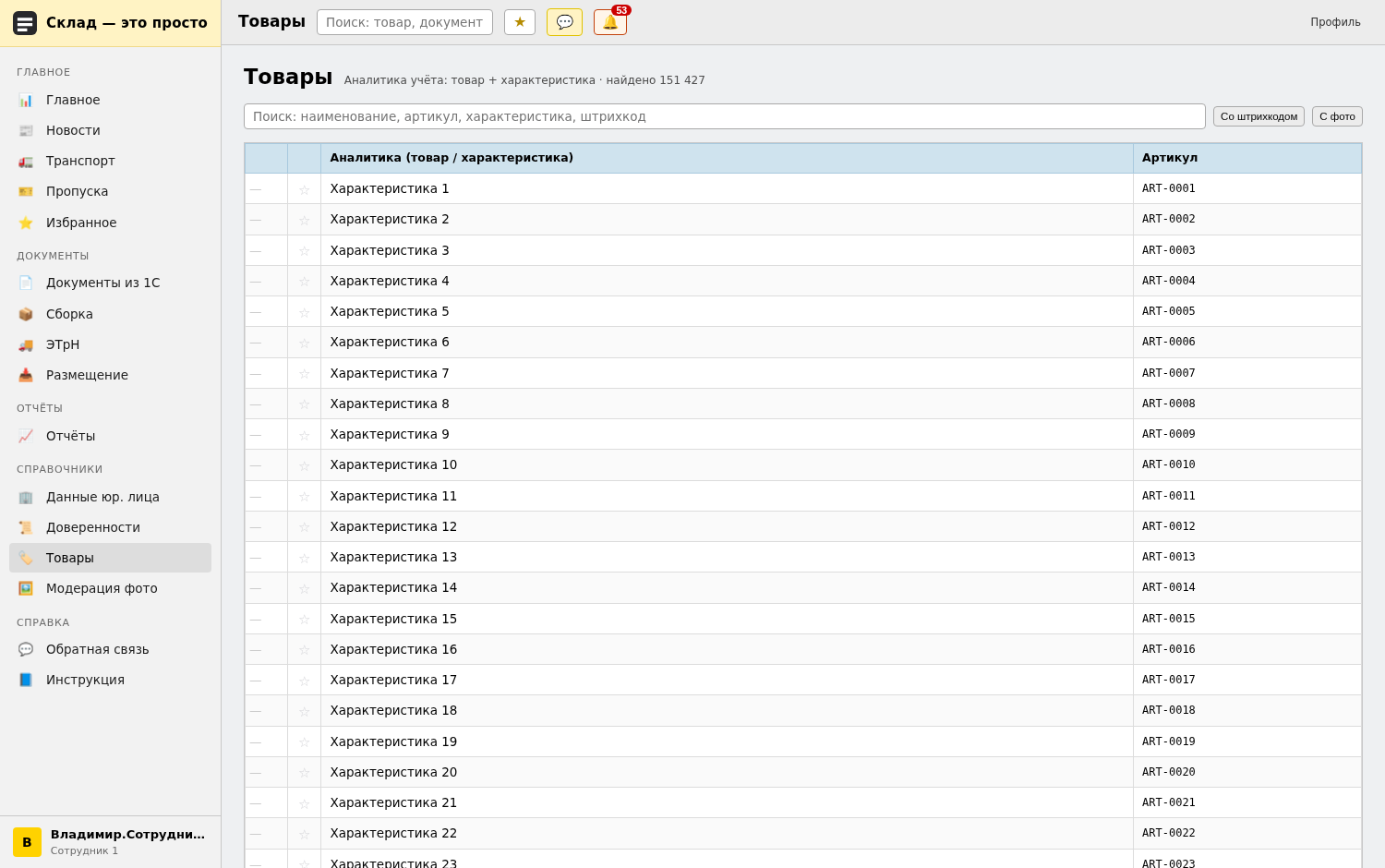
Task: Open favorites star button in top bar
Action: tap(520, 22)
